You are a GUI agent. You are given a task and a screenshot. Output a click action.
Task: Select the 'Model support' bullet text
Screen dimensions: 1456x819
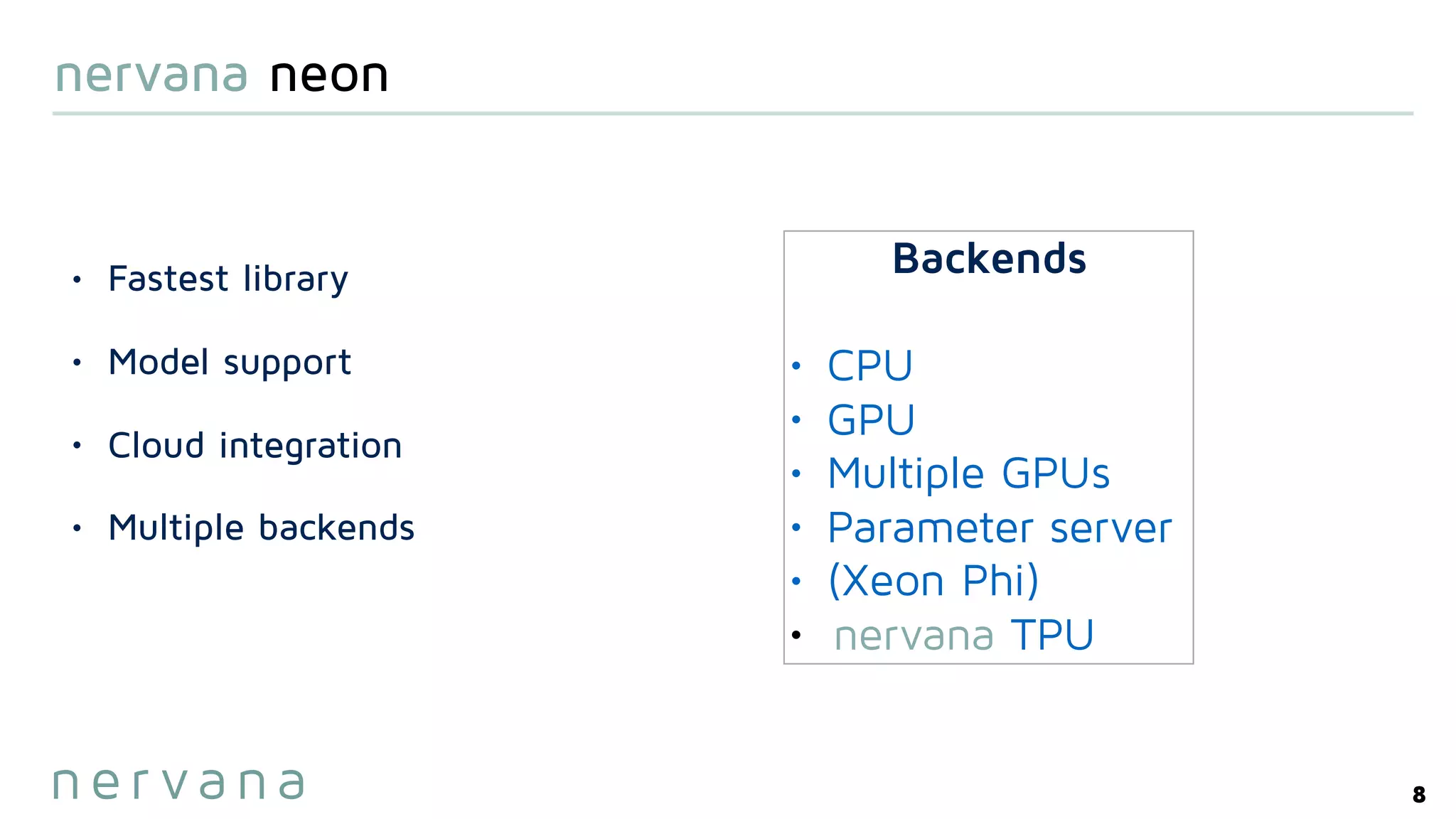[x=229, y=363]
